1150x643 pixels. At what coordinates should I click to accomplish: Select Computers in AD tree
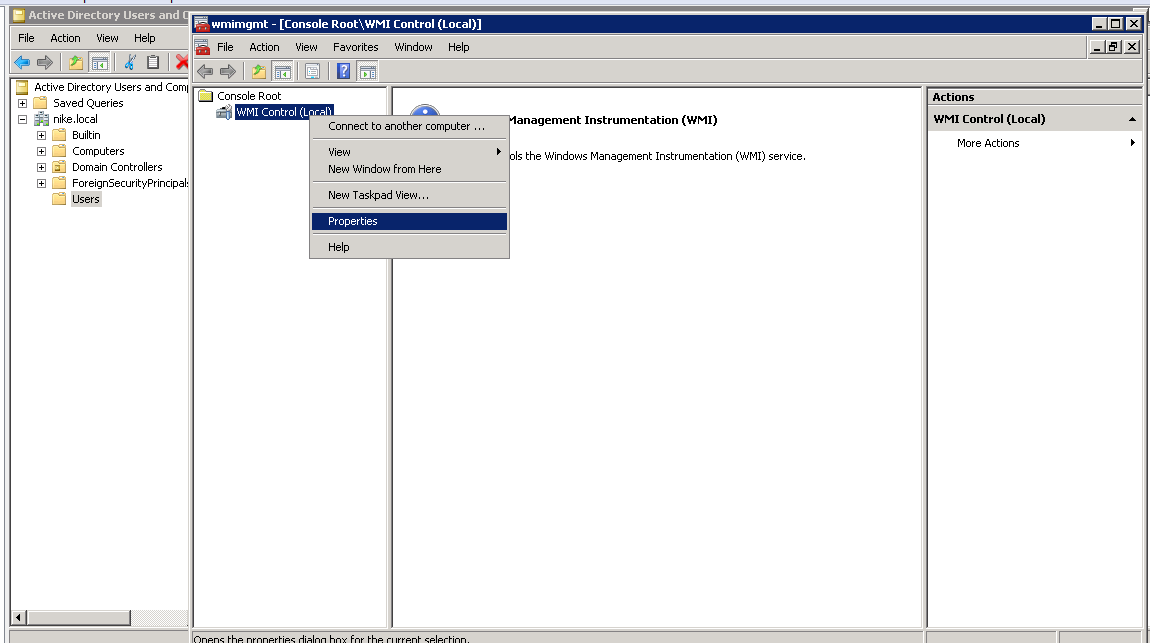[98, 151]
